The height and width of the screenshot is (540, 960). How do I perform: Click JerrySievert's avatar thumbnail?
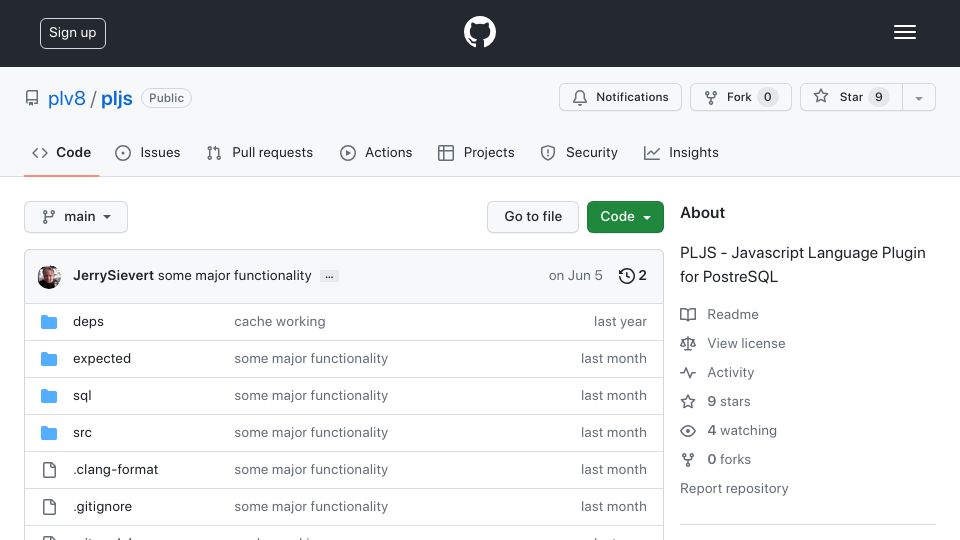click(x=49, y=277)
